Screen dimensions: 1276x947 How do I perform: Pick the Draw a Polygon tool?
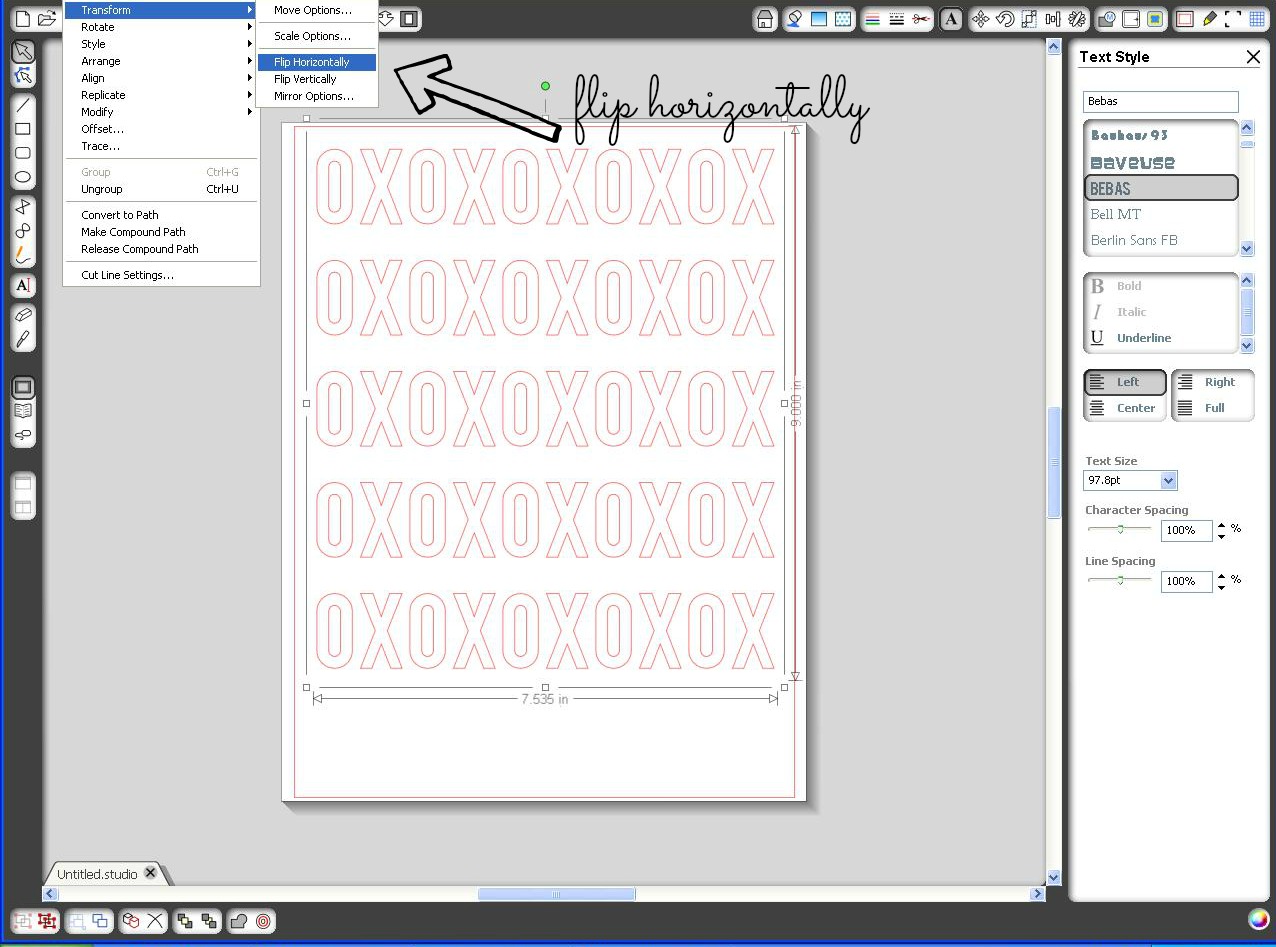coord(23,207)
